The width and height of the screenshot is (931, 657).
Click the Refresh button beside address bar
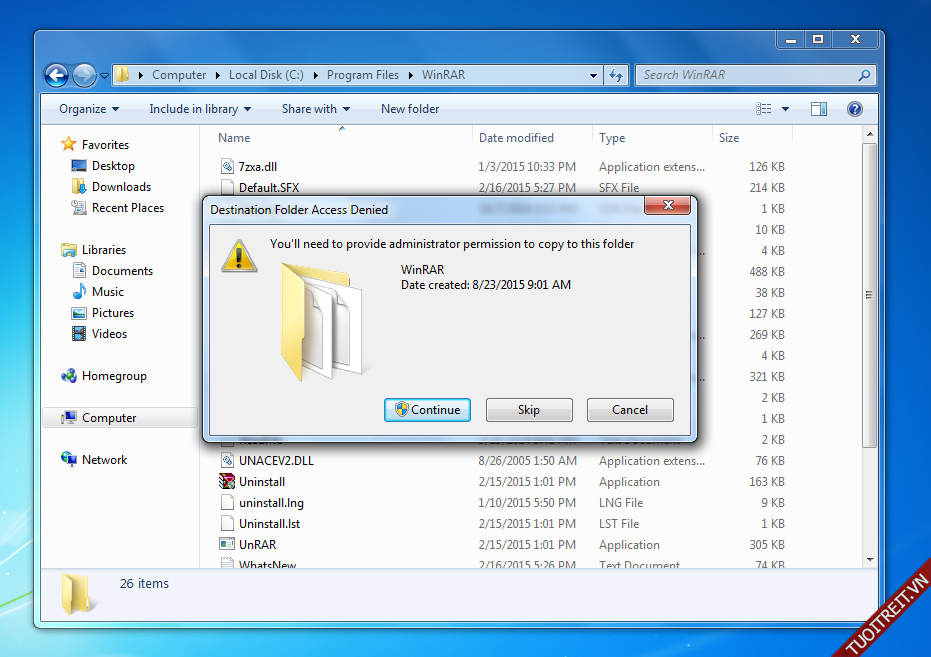(616, 75)
